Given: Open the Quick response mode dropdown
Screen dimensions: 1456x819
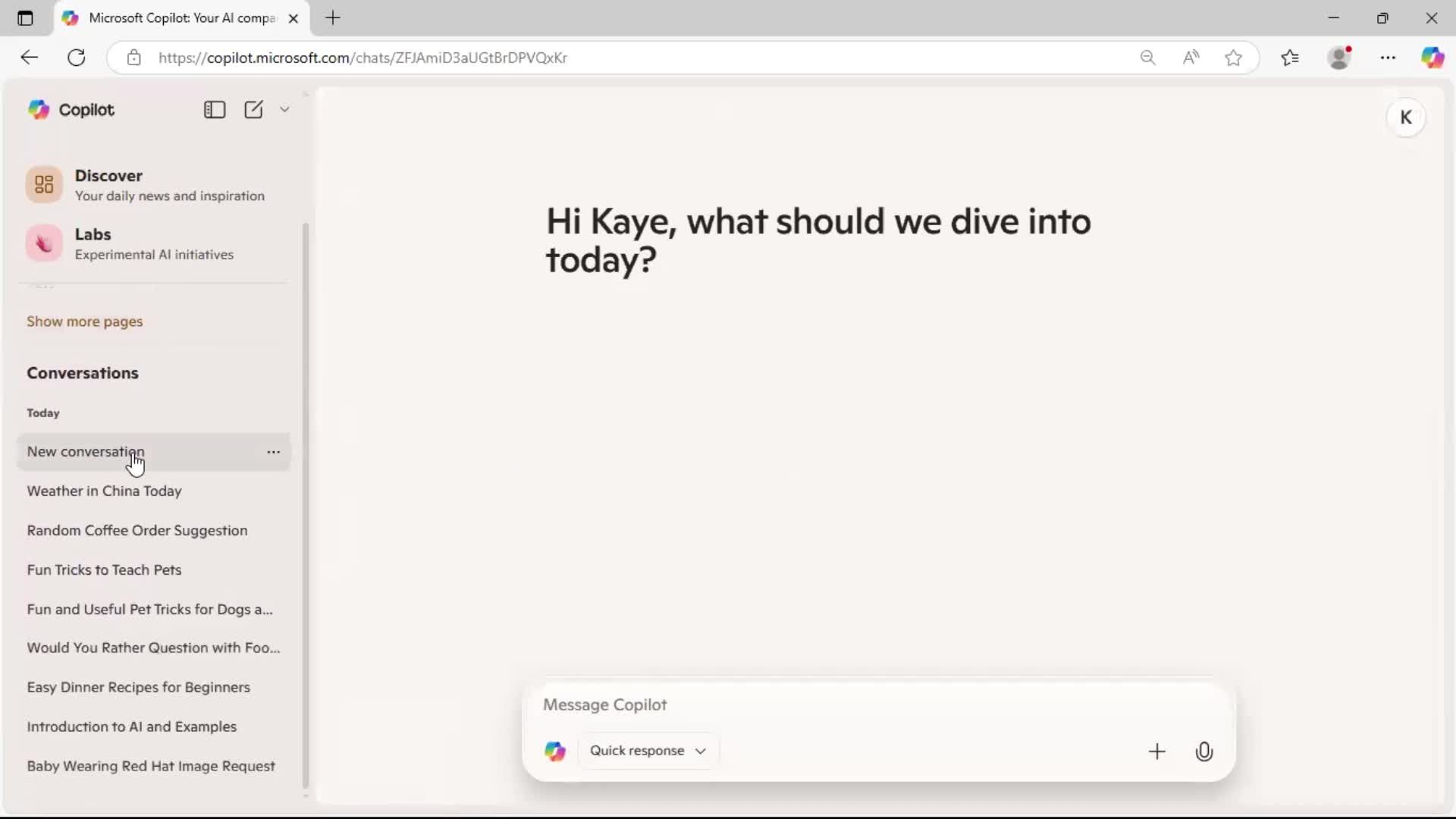Looking at the screenshot, I should [648, 751].
